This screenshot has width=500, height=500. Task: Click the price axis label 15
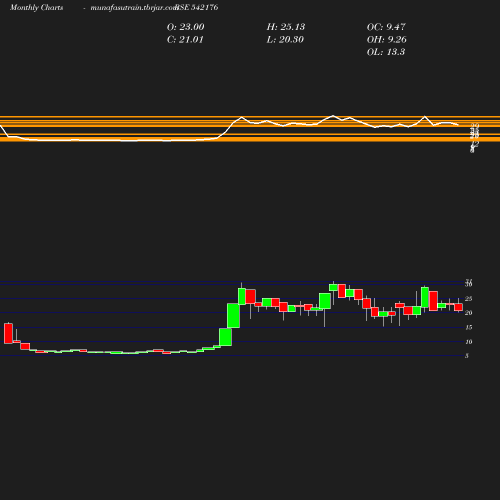468,327
